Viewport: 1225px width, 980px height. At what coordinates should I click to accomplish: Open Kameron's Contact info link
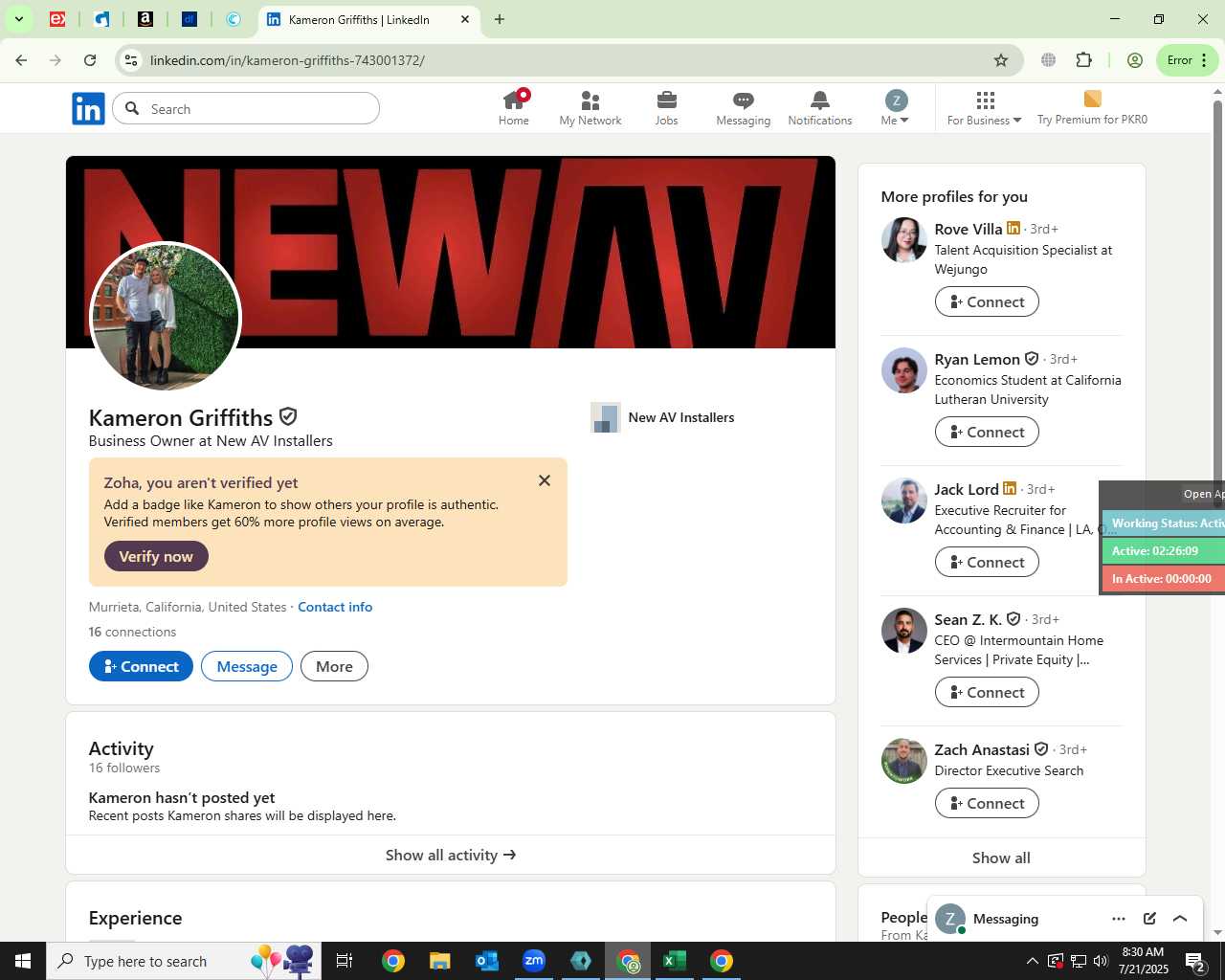(335, 607)
